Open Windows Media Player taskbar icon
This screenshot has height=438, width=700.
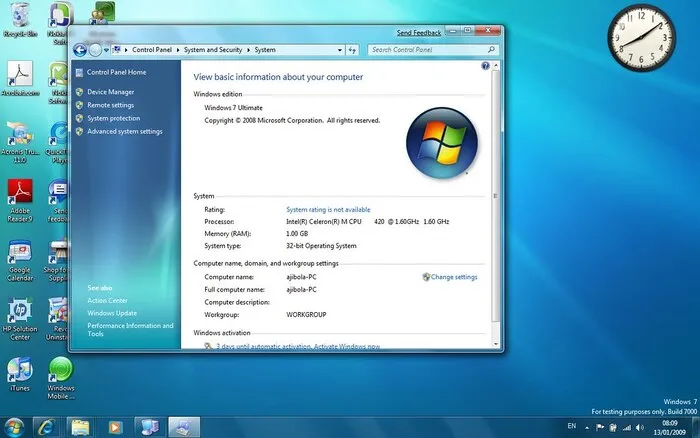tap(115, 428)
